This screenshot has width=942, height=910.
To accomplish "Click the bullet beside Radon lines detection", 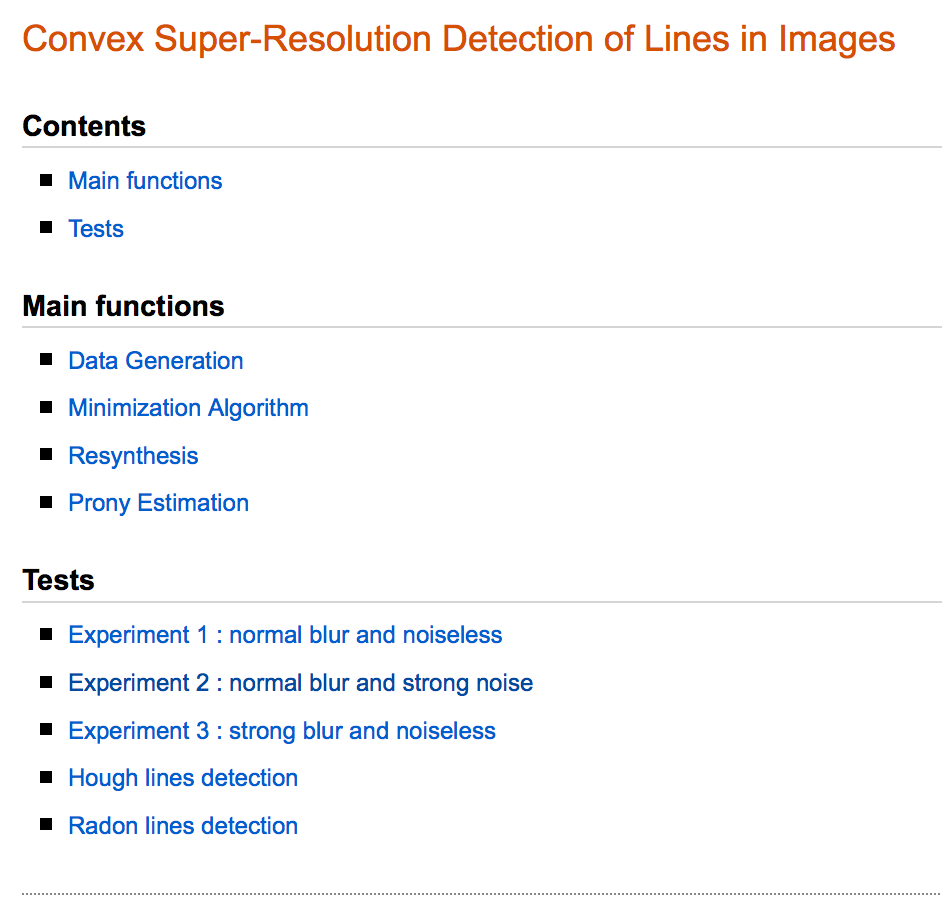I will pos(46,824).
